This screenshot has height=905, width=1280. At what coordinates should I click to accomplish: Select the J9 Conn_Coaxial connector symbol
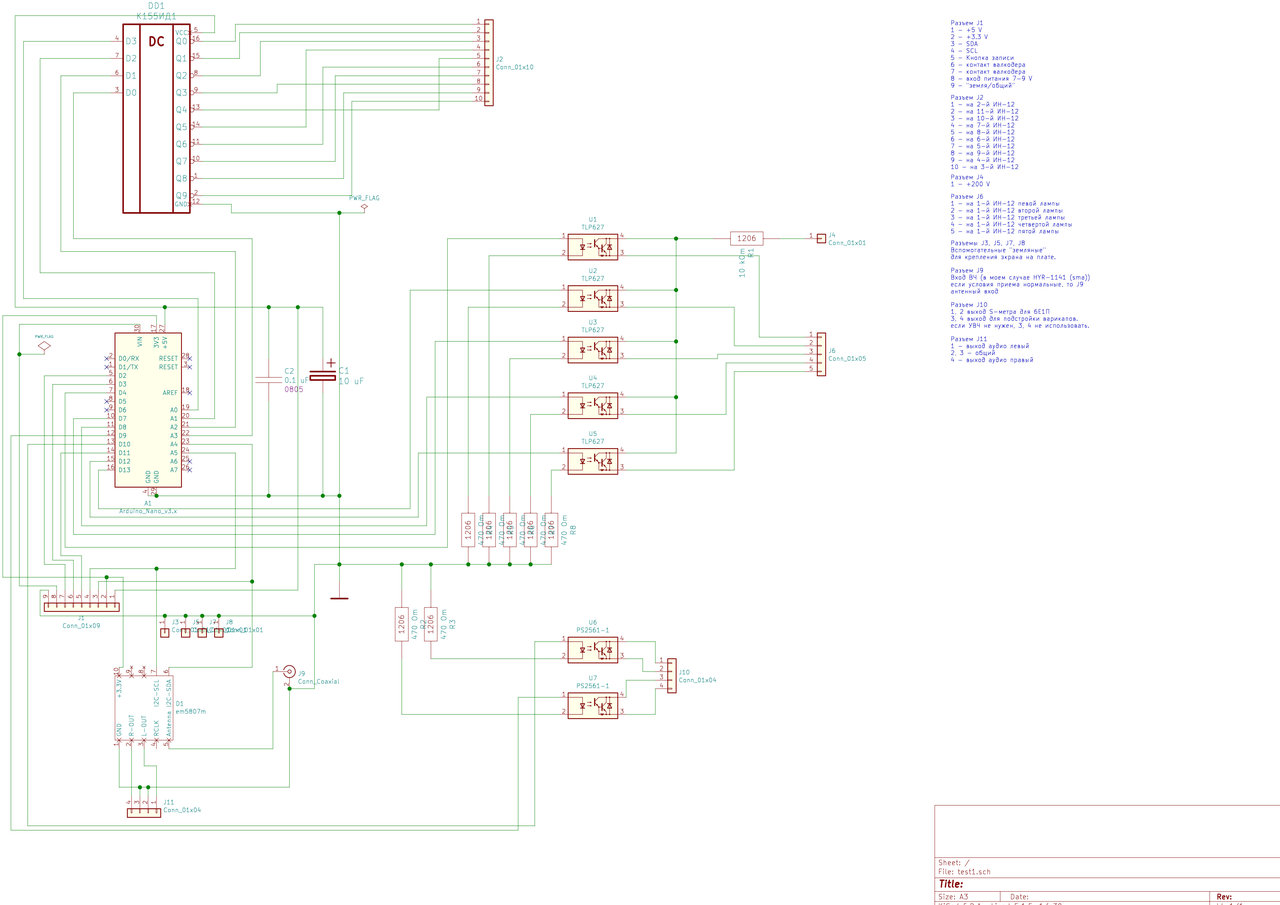point(288,671)
